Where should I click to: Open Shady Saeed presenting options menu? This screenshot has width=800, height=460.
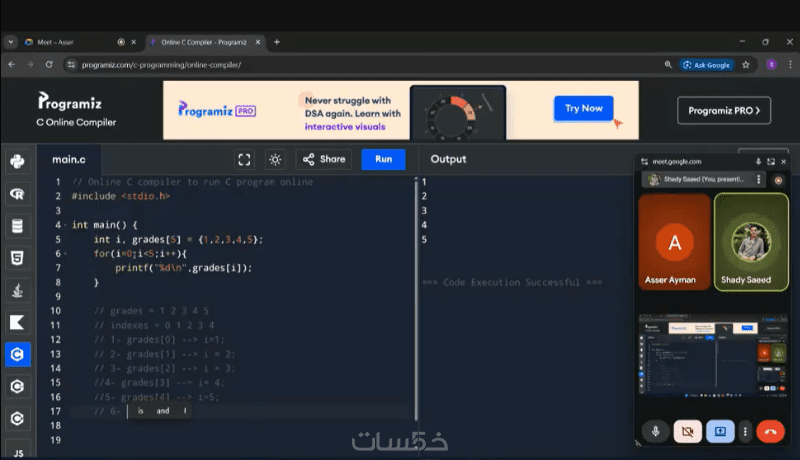[x=759, y=180]
